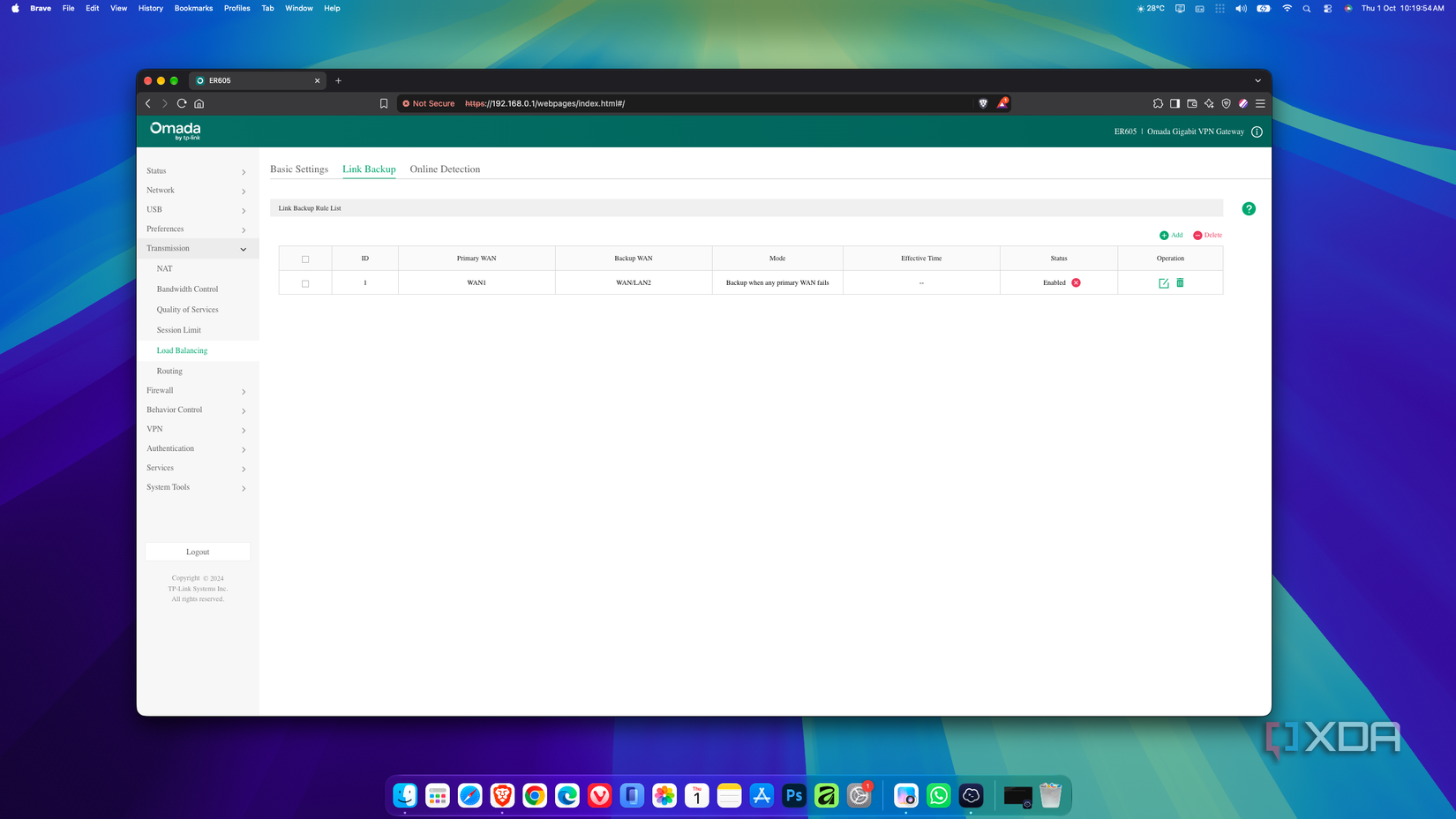
Task: Open WhatsApp from the Dock
Action: [939, 795]
